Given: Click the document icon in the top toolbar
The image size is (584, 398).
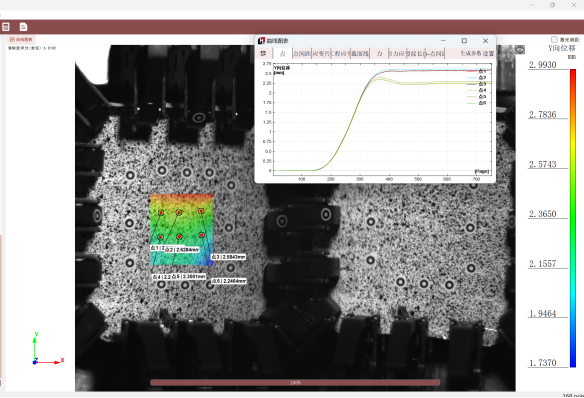Looking at the screenshot, I should (23, 27).
